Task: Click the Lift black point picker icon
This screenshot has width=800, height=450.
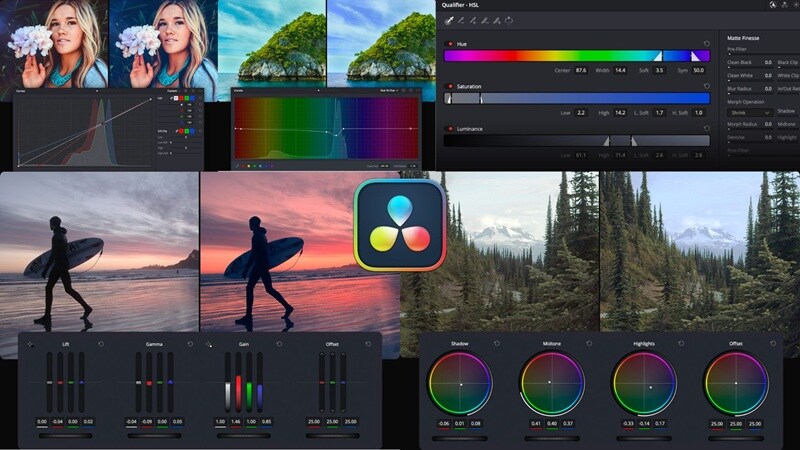Action: (31, 344)
